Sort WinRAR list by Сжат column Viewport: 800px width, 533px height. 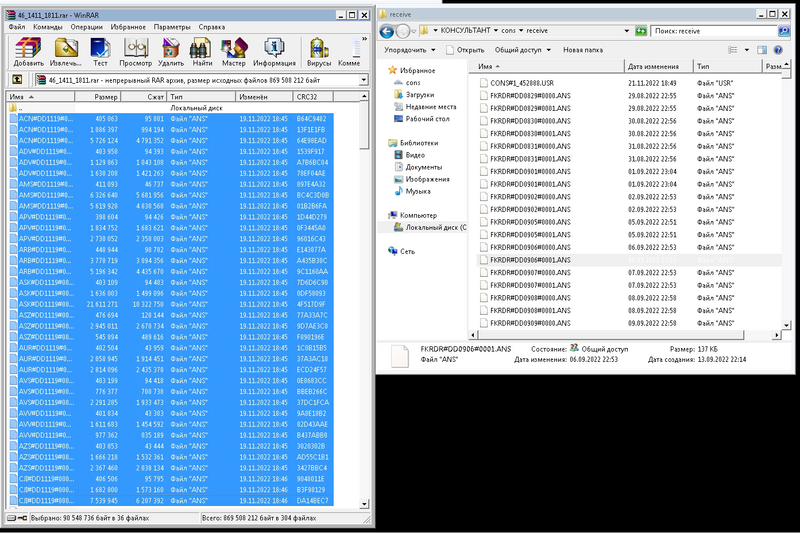coord(143,96)
